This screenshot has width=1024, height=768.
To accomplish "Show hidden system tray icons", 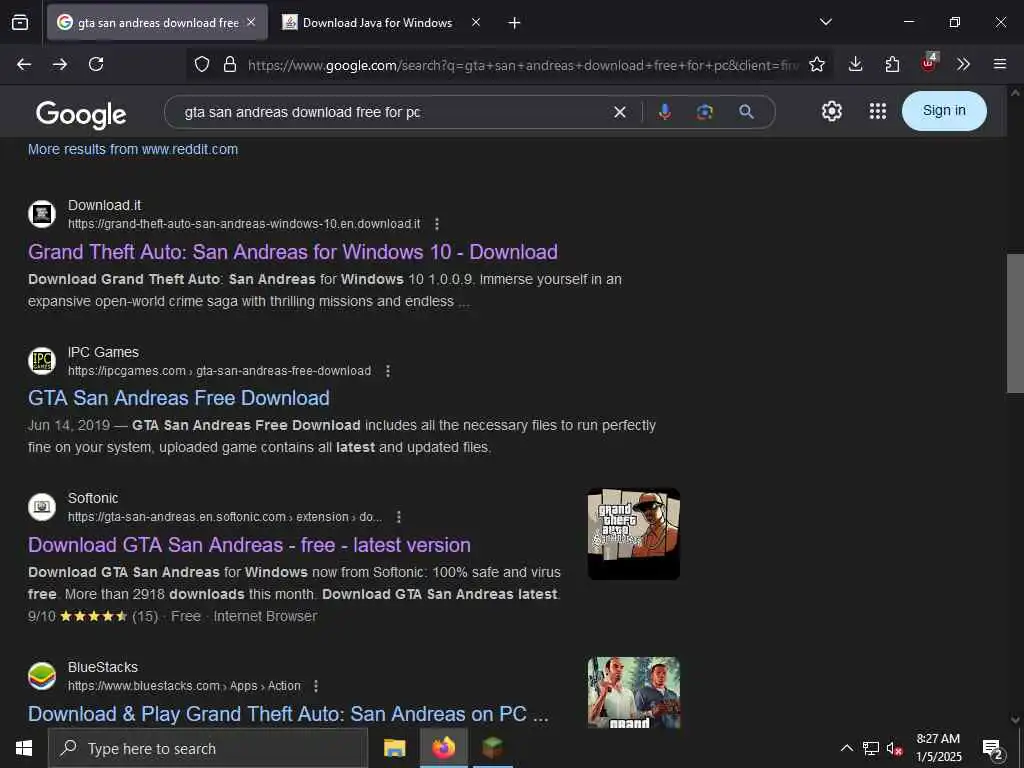I will click(x=846, y=748).
